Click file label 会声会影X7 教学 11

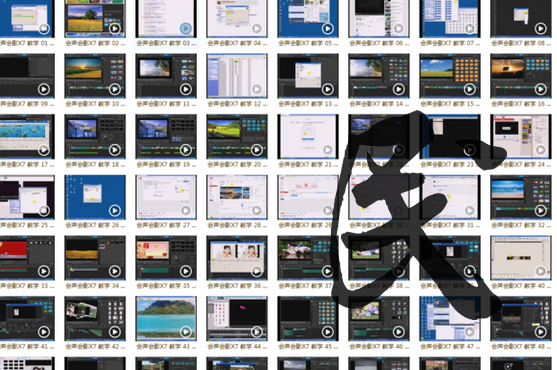coord(166,104)
